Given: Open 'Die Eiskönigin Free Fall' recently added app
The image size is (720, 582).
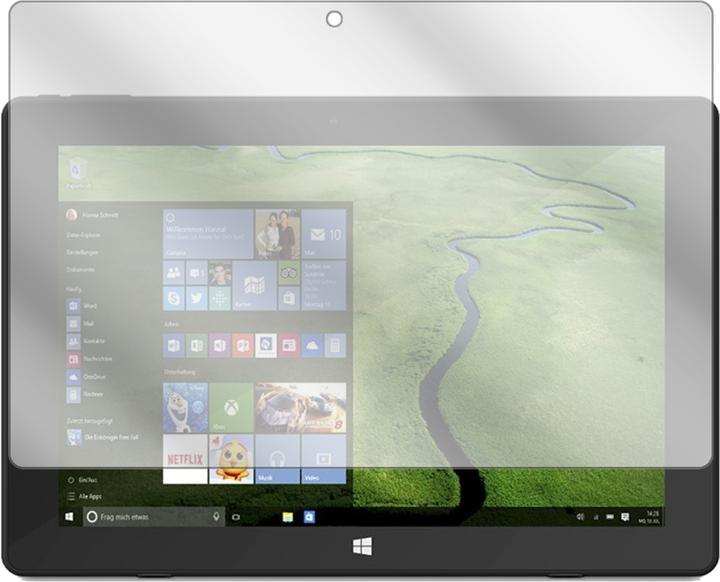Looking at the screenshot, I should 102,437.
